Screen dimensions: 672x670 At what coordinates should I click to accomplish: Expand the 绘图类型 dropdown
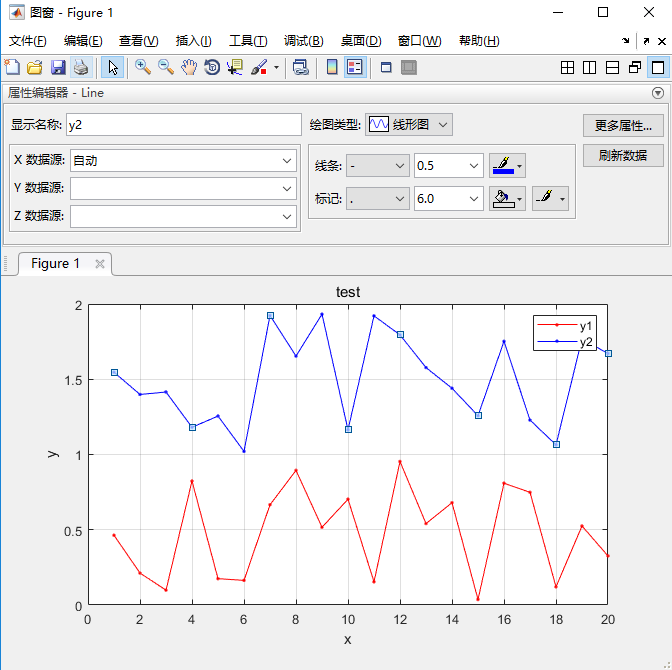(409, 125)
